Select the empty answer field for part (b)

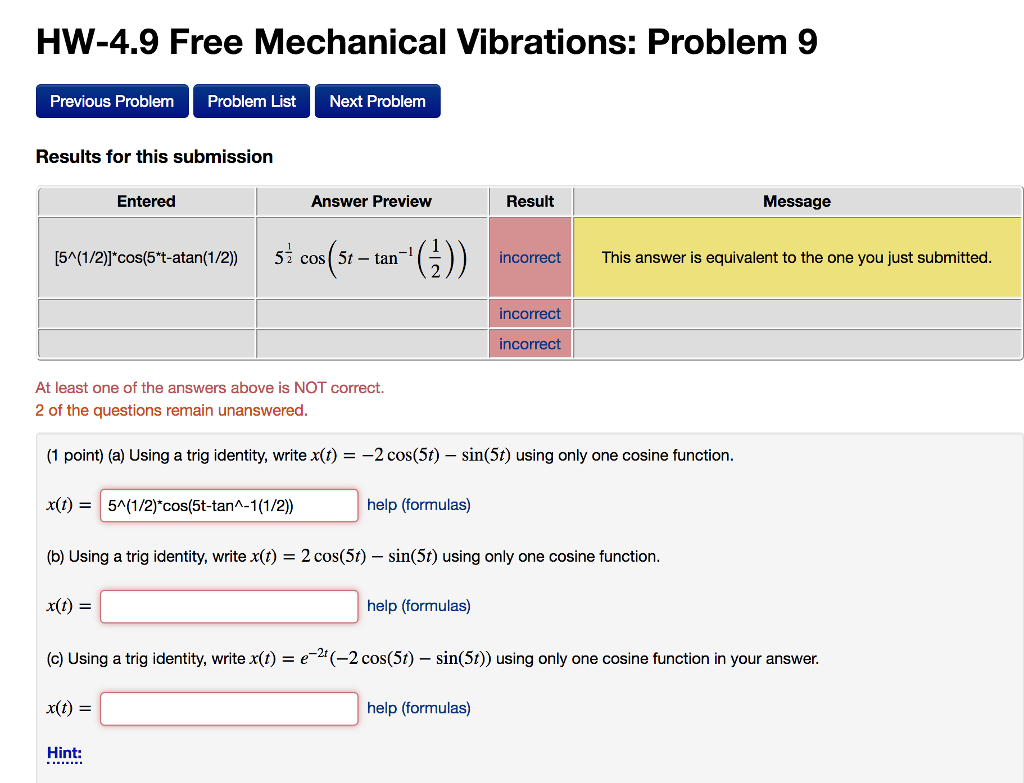click(228, 606)
